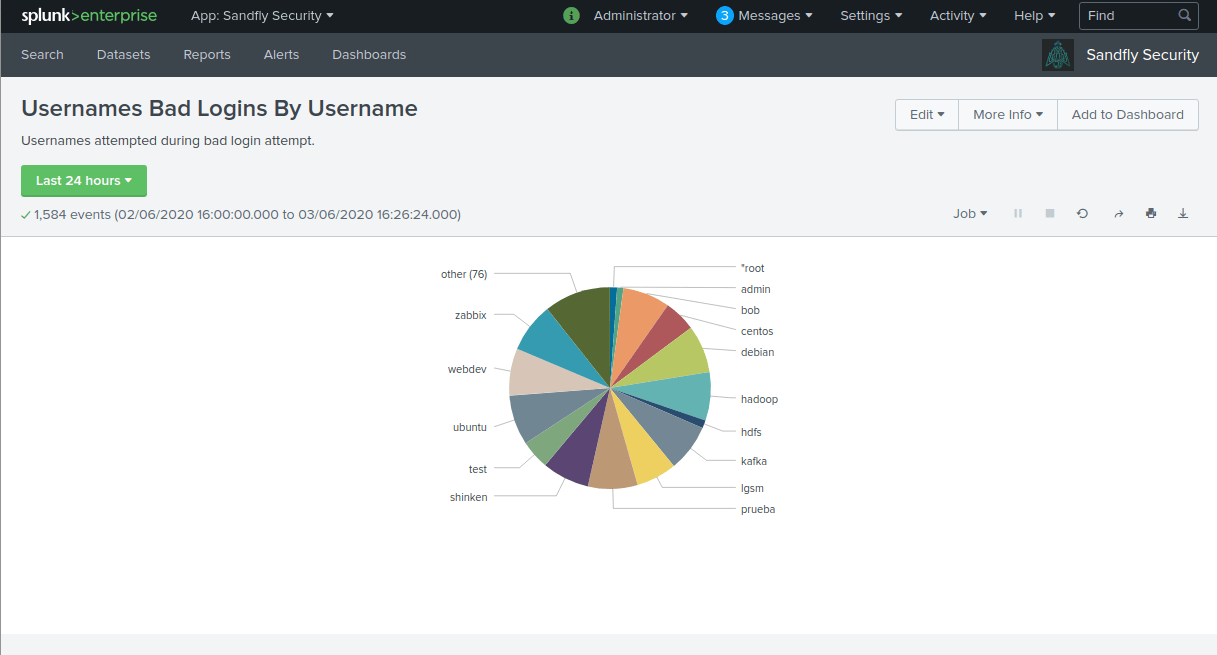This screenshot has height=655, width=1217.
Task: Open the App: Sandfly Security dropdown
Action: [x=262, y=16]
